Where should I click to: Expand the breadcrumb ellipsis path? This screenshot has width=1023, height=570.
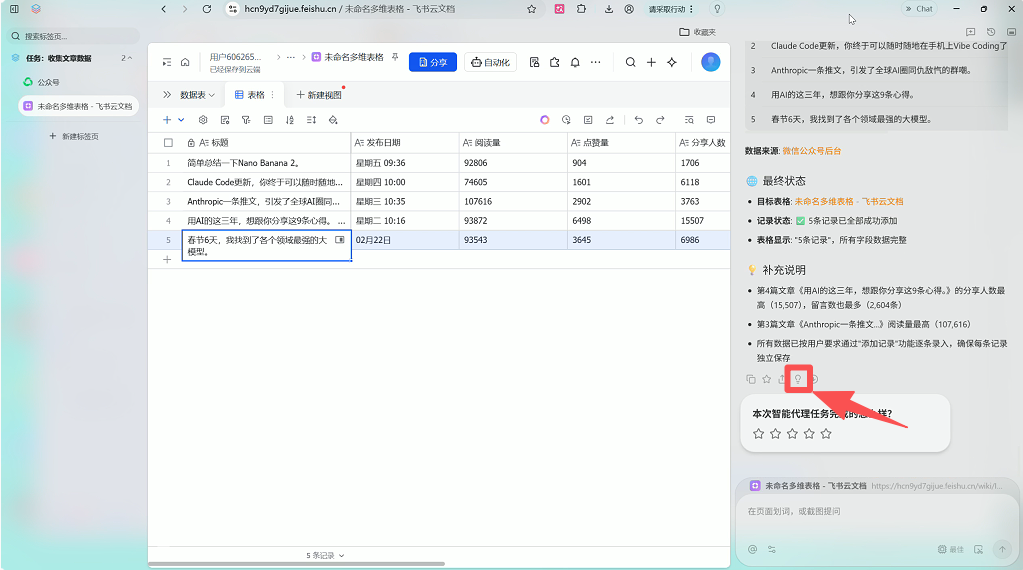pos(291,57)
